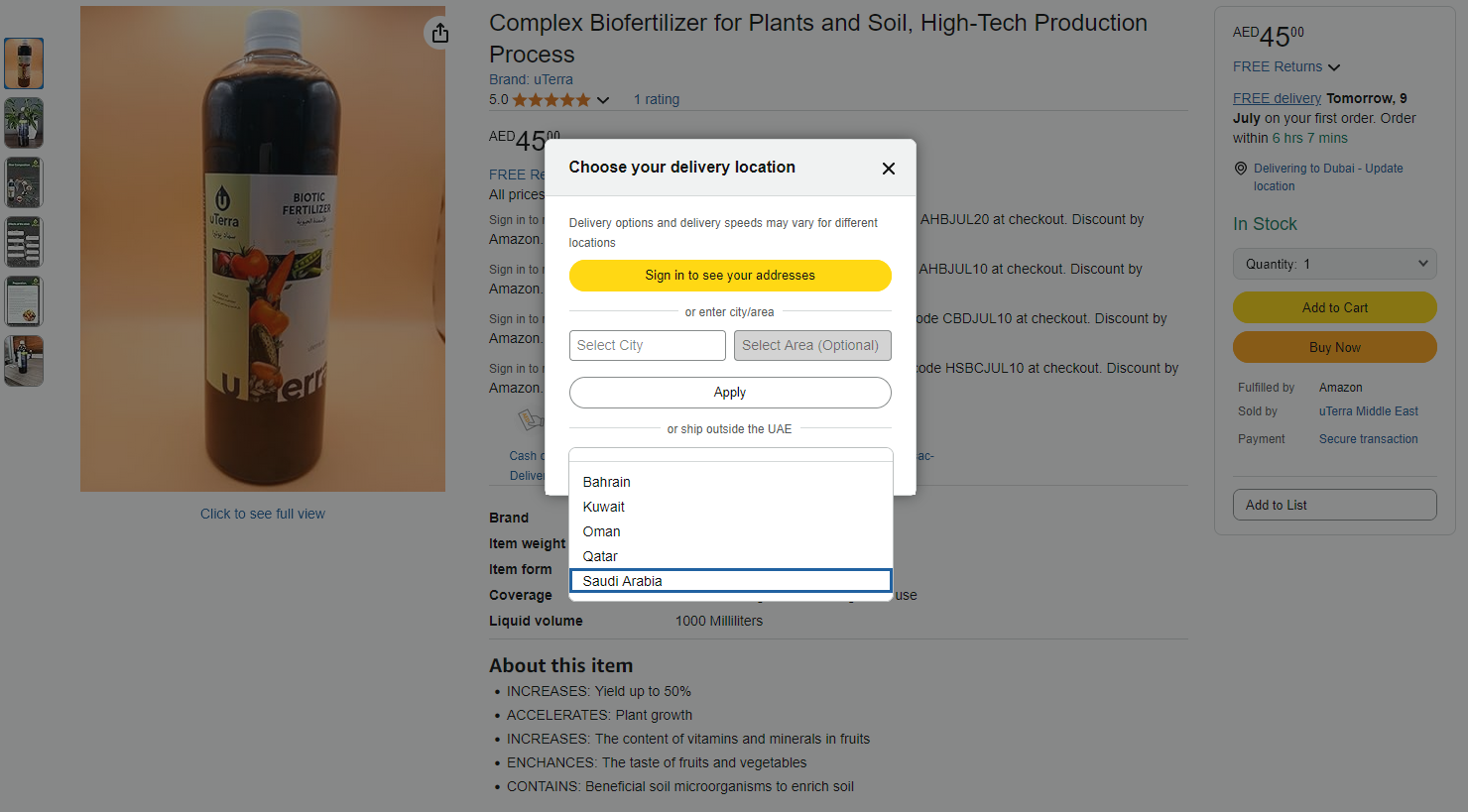1468x812 pixels.
Task: Click the share icon on product image
Action: 439,33
